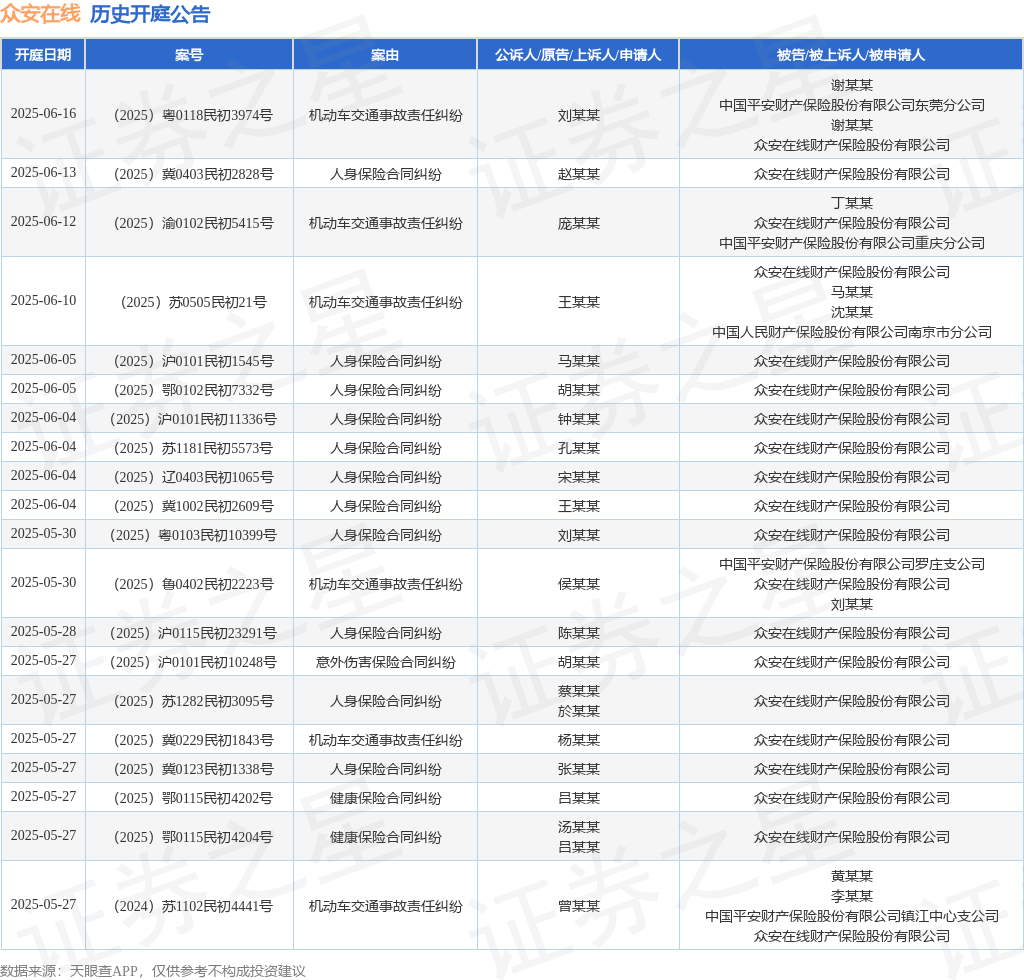
Task: Click plaintiff 汤某某
Action: (x=579, y=827)
